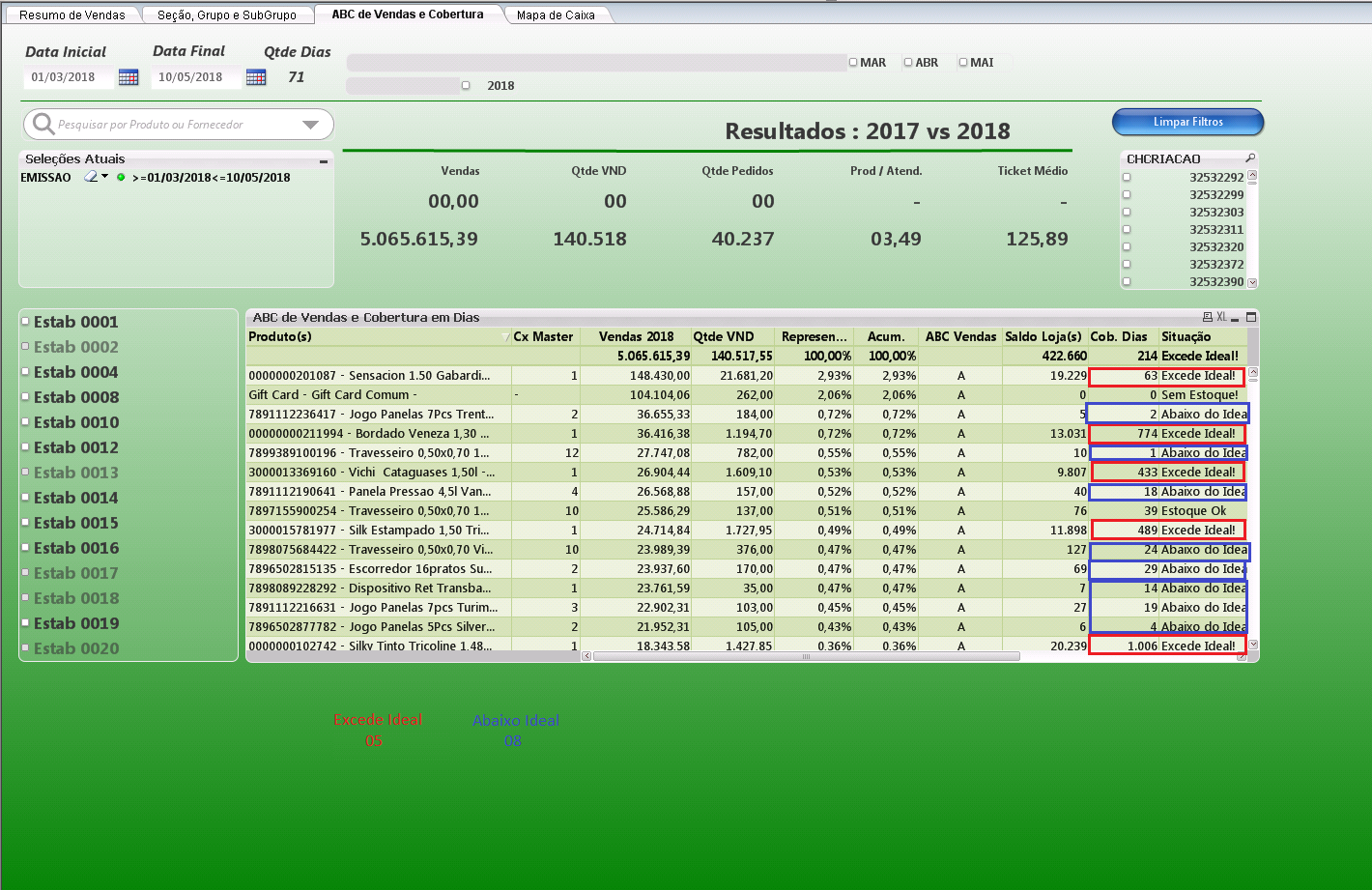
Task: Click the green status dot beside EMISSAO
Action: pyautogui.click(x=121, y=177)
